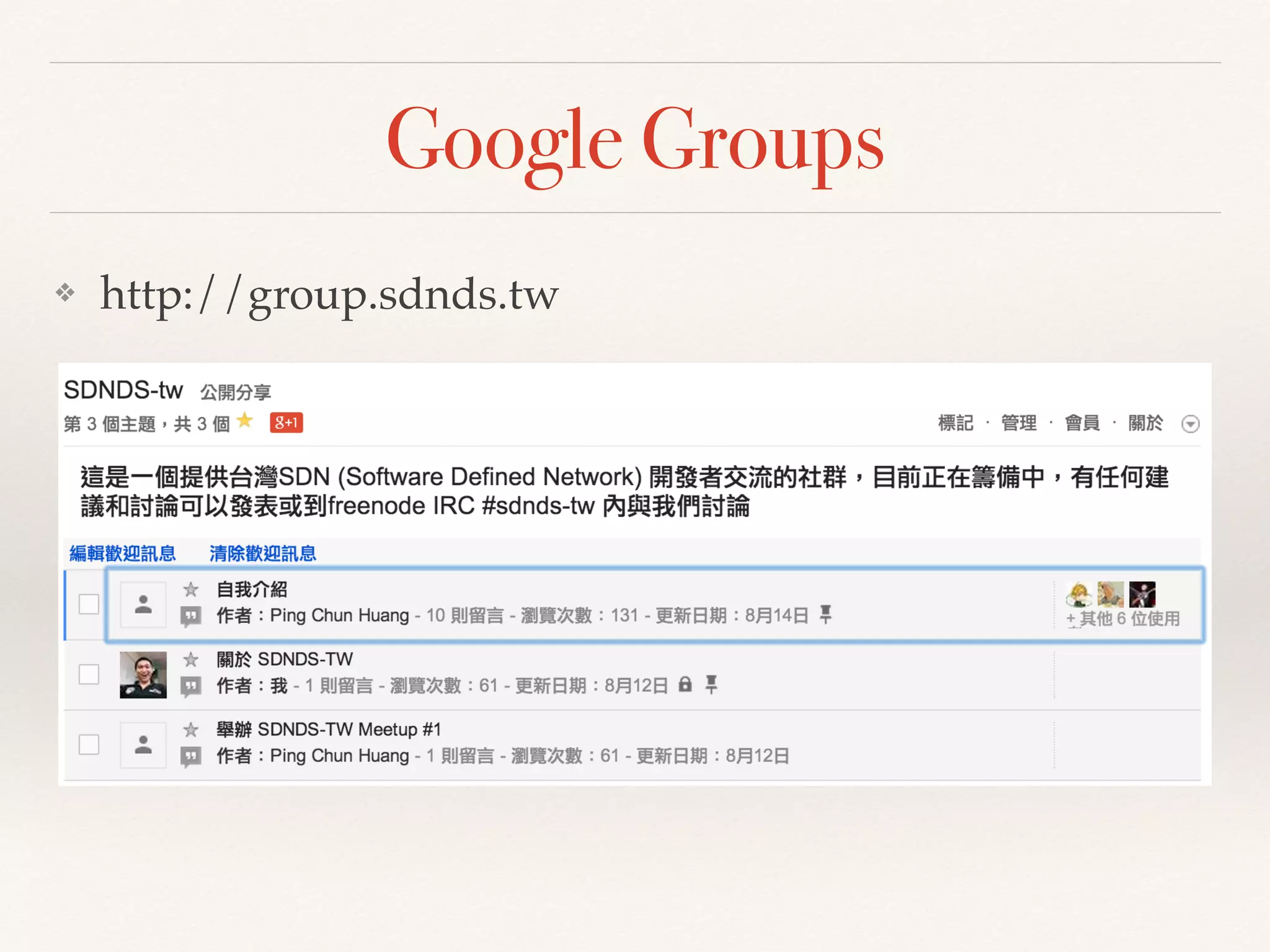Click the third participant avatar in 自我介紹 row
This screenshot has width=1270, height=952.
1142,594
